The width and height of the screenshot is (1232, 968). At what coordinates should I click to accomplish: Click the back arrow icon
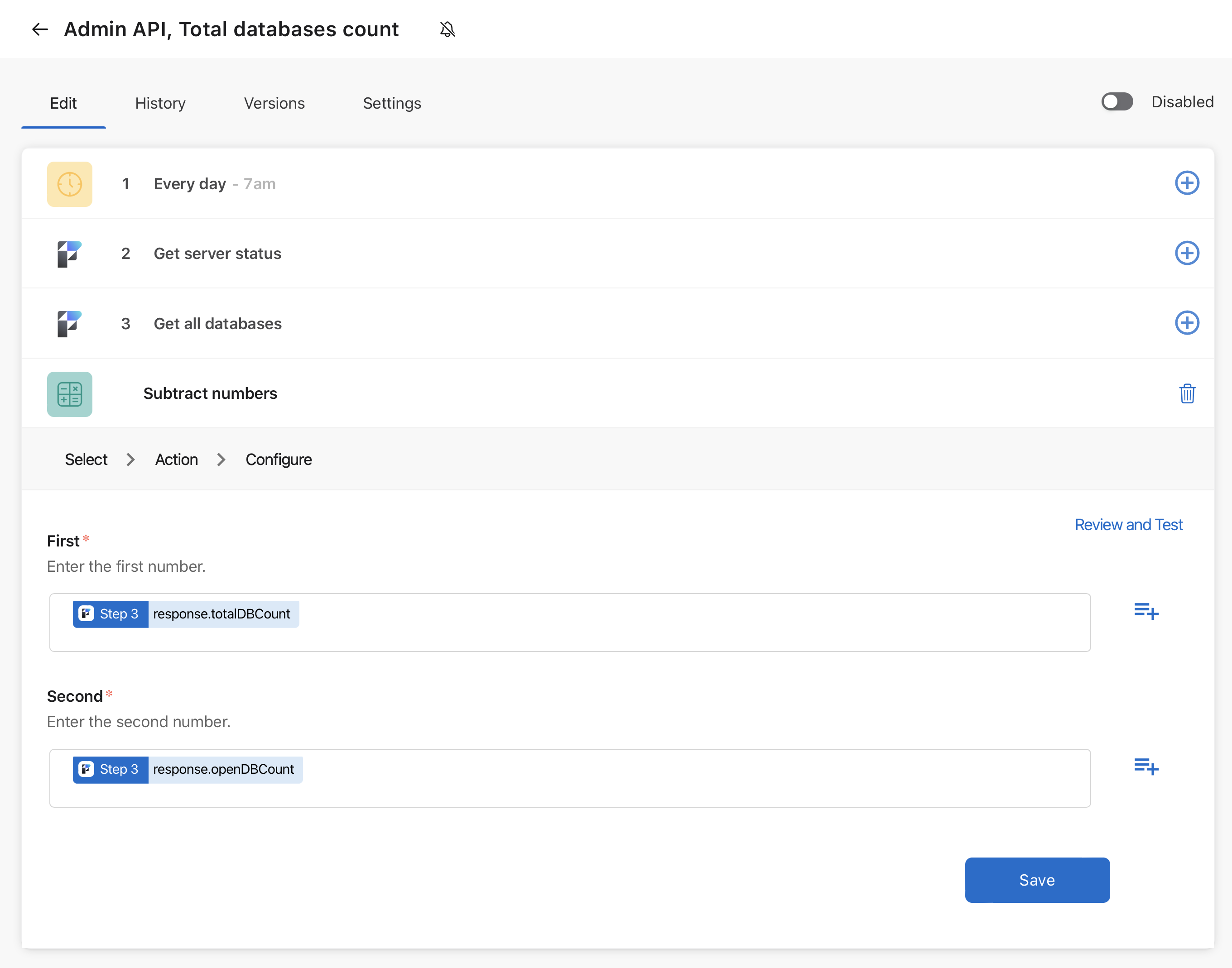pos(40,29)
